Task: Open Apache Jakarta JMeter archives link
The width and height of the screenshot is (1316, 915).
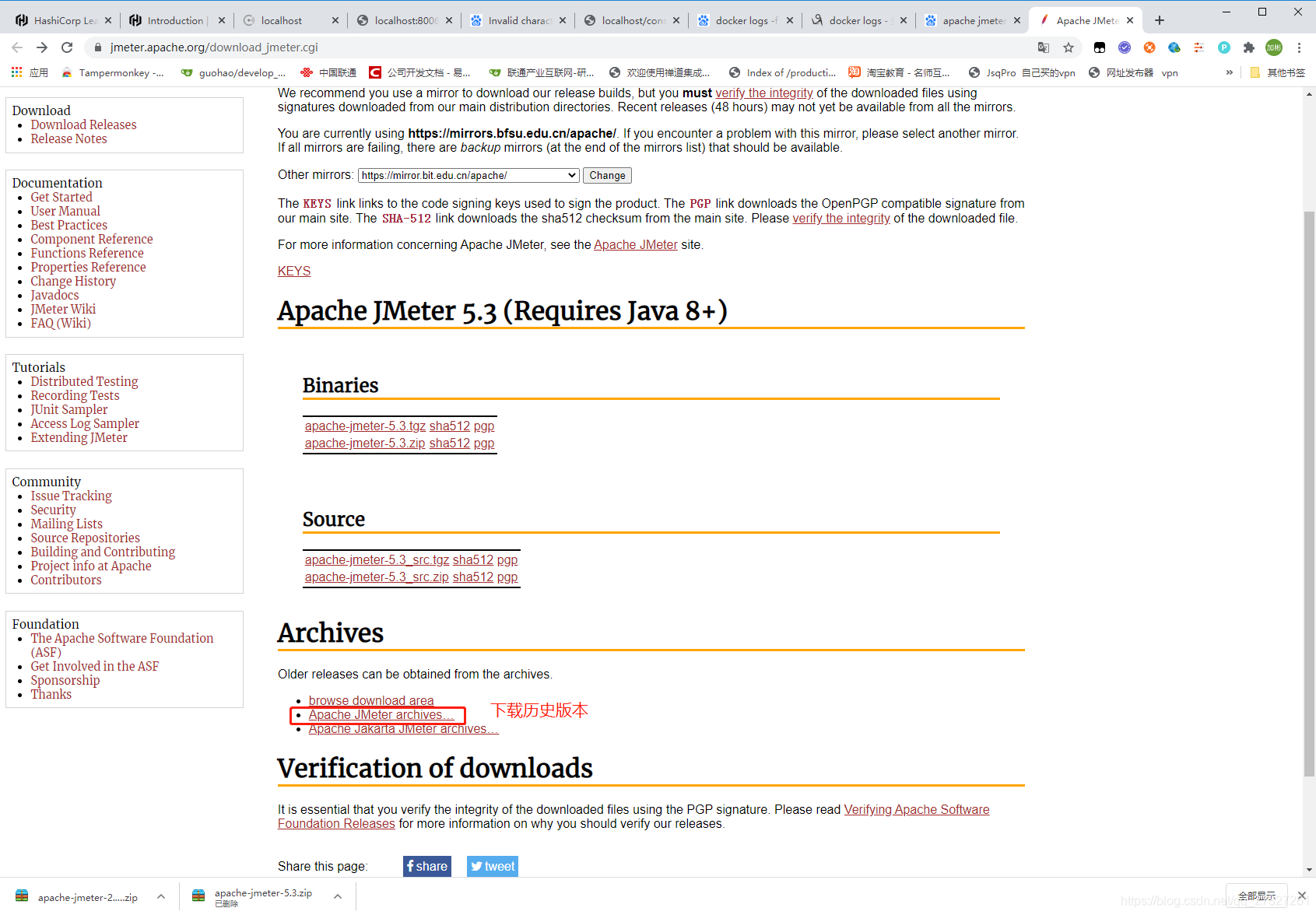Action: point(403,728)
